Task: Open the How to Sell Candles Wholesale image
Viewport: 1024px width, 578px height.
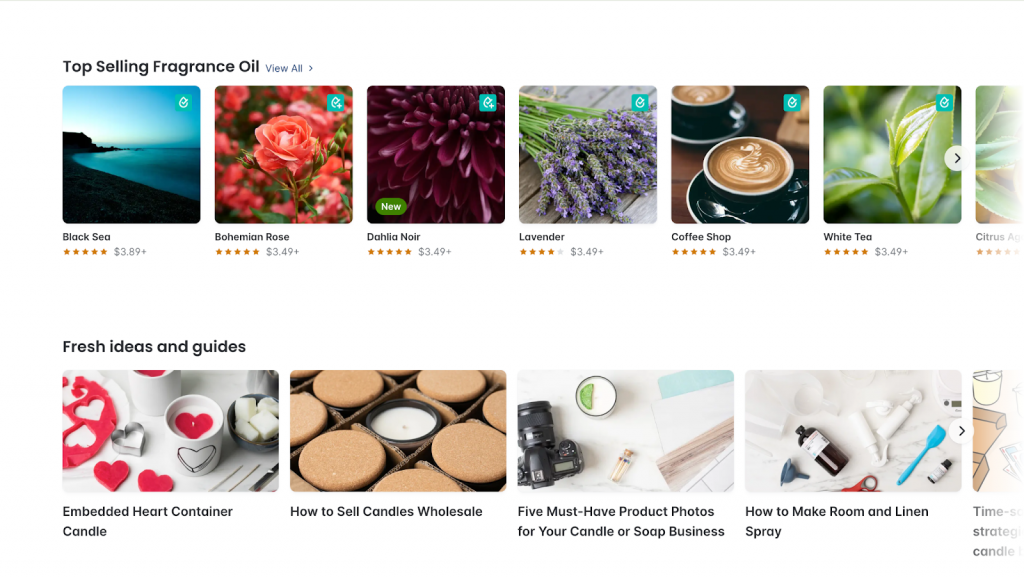Action: click(398, 431)
